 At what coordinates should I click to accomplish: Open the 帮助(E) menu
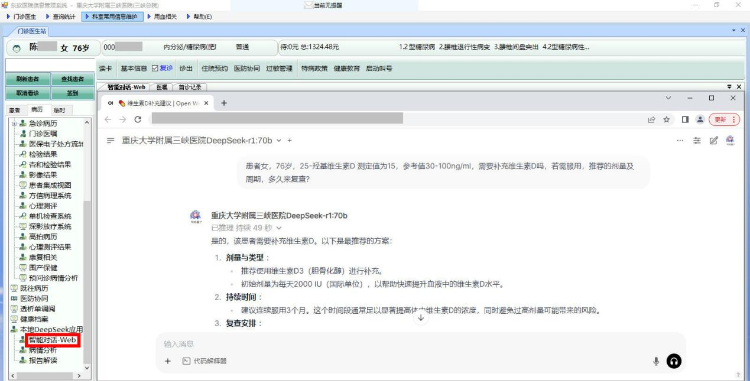[199, 17]
